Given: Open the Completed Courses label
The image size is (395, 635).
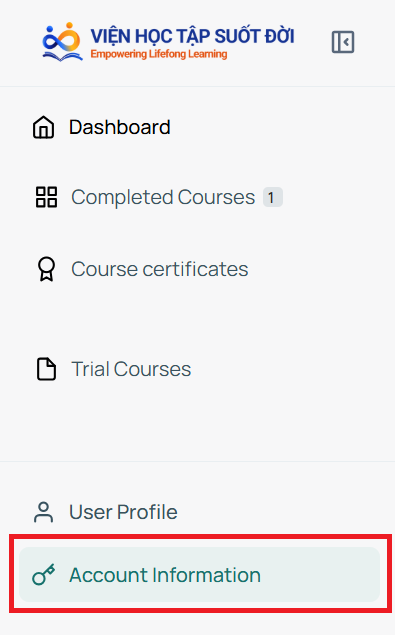Looking at the screenshot, I should tap(163, 197).
